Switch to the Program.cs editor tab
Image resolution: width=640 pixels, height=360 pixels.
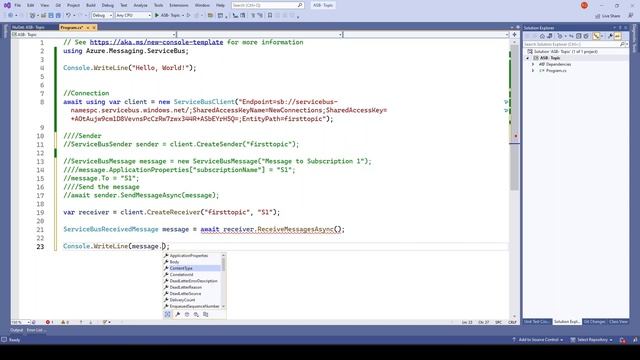(x=71, y=27)
